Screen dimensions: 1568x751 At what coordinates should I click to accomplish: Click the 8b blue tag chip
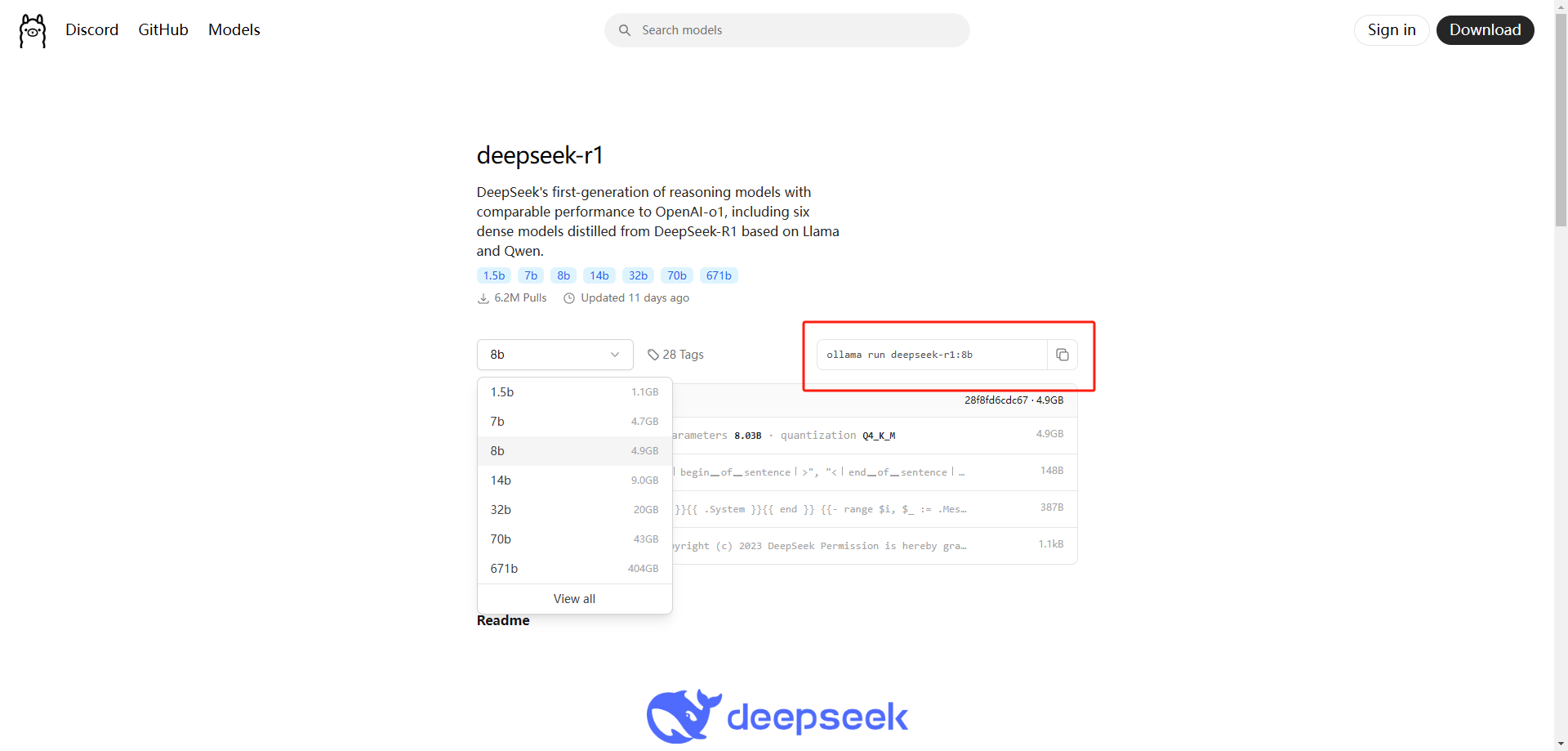563,275
